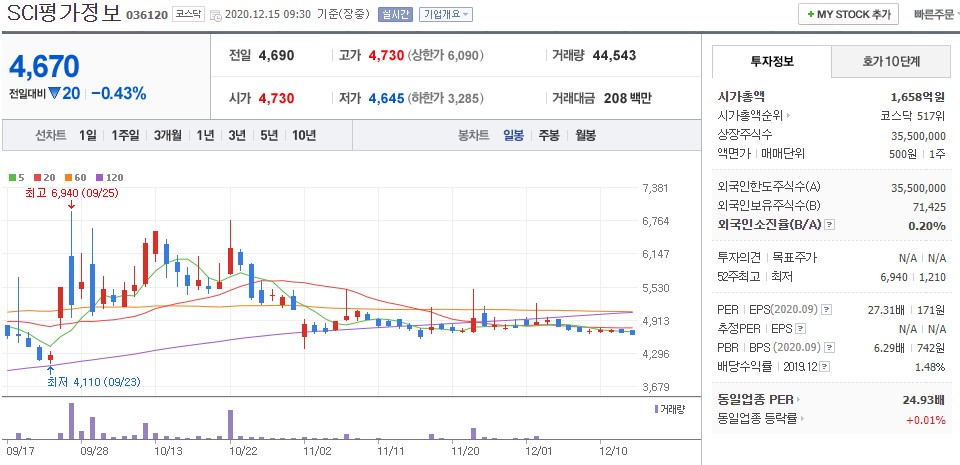Click the calendar clock icon beside the date
The height and width of the screenshot is (465, 960).
[216, 15]
